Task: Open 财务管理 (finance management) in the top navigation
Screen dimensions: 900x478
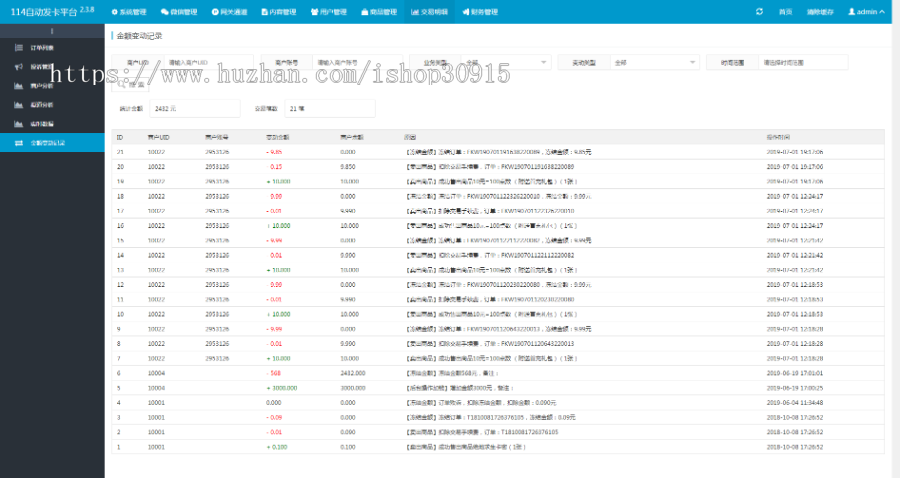Action: click(x=478, y=12)
